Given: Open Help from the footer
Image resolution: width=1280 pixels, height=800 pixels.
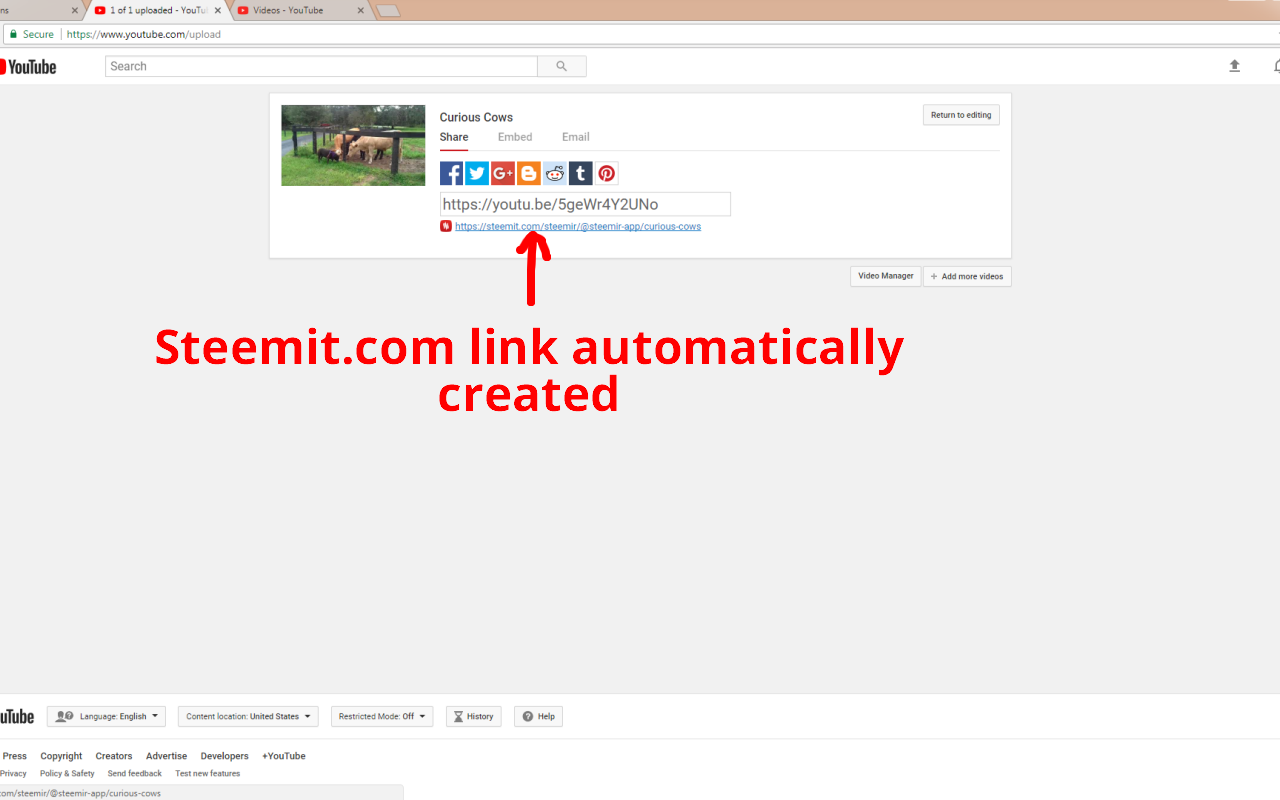Looking at the screenshot, I should pyautogui.click(x=538, y=716).
